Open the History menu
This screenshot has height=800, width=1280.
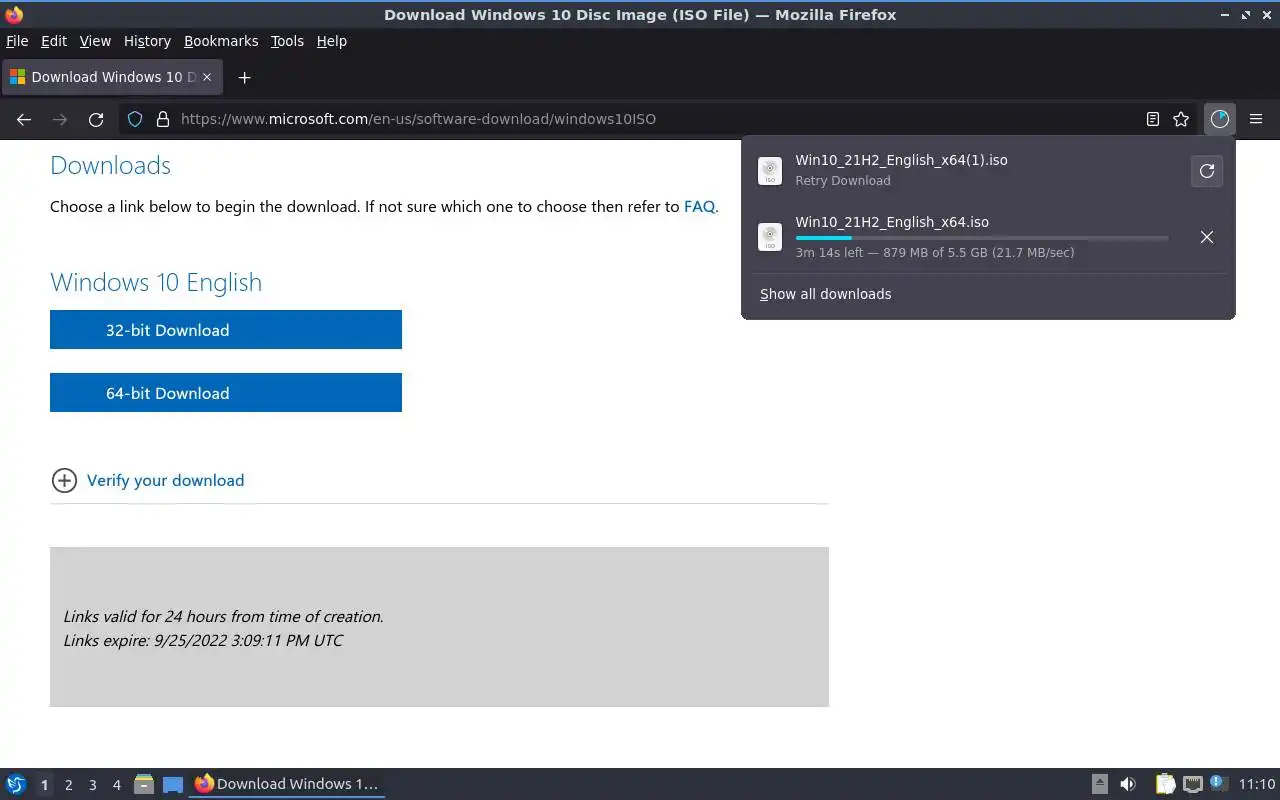coord(147,41)
